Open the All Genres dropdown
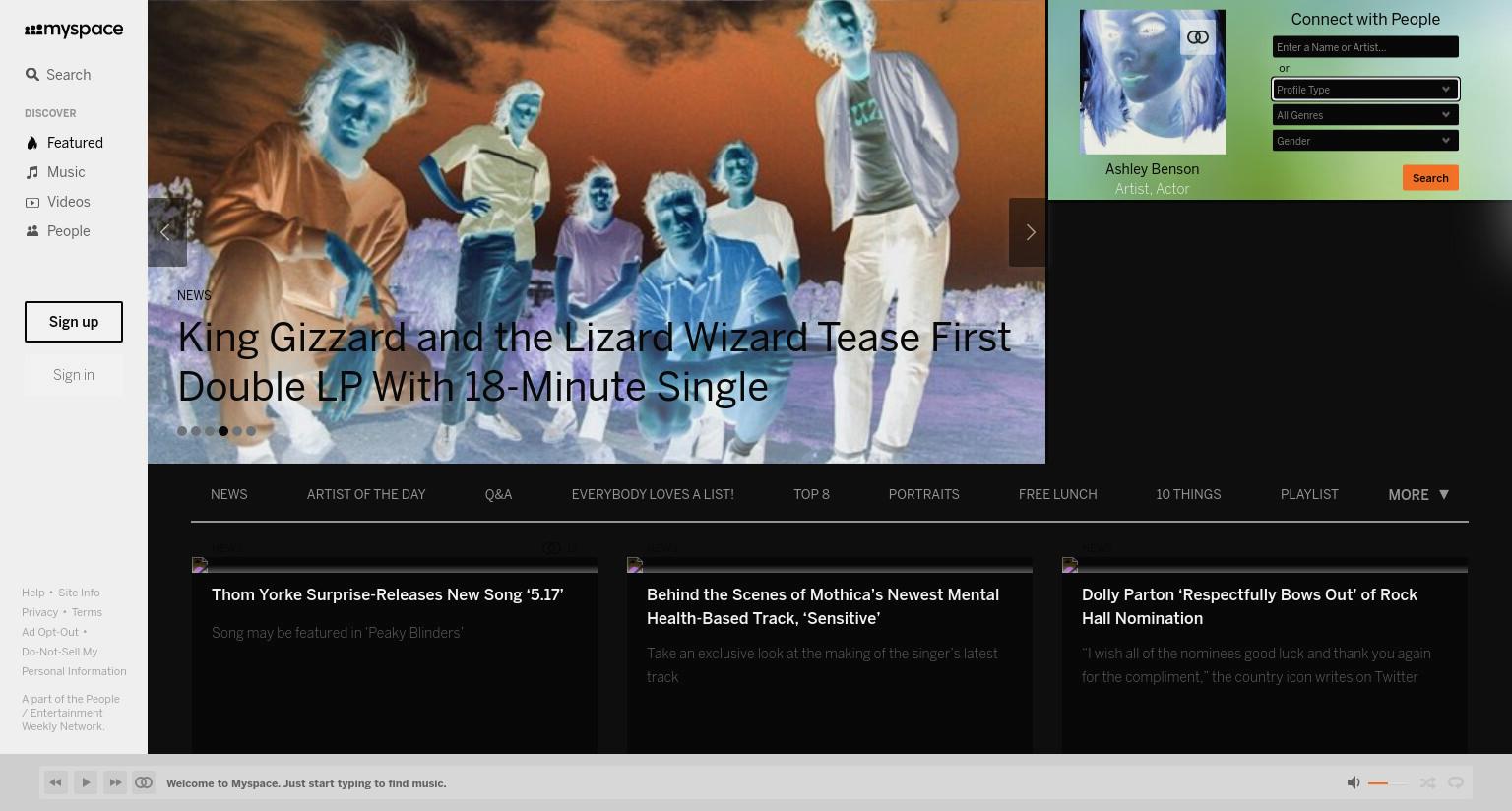The width and height of the screenshot is (1512, 811). point(1365,115)
